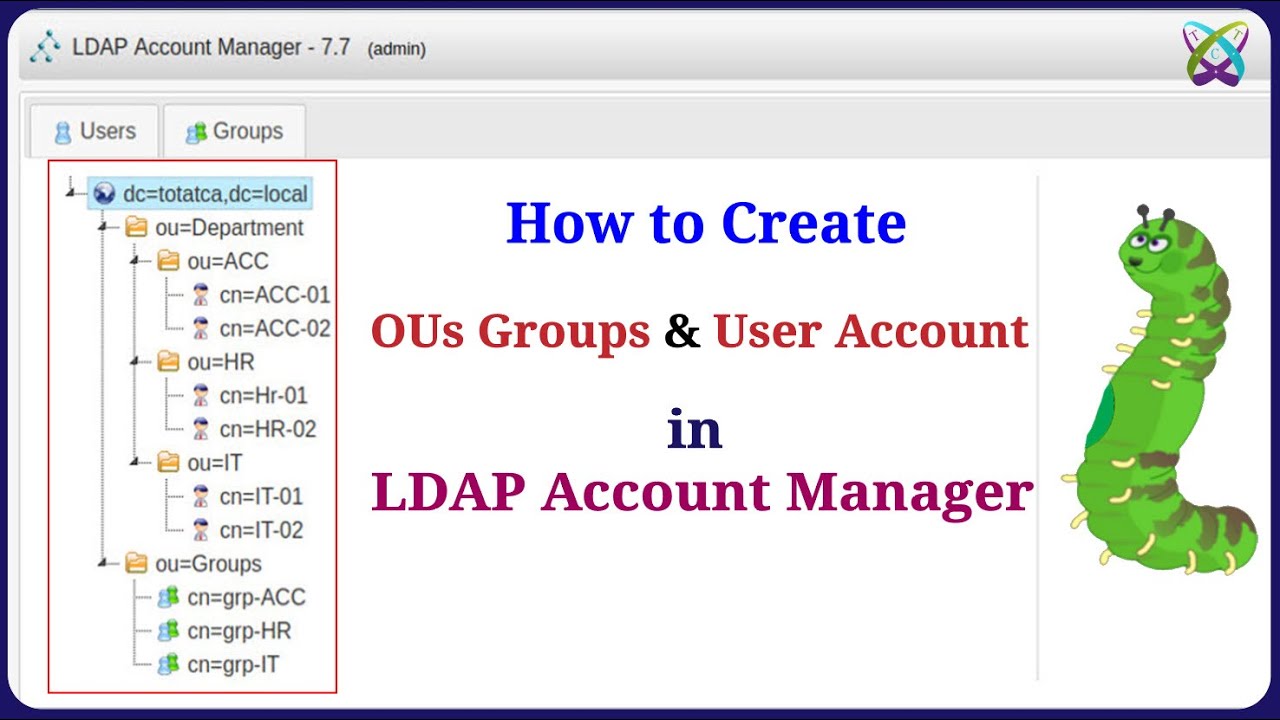This screenshot has height=720, width=1280.
Task: Click the group icon on Groups tab
Action: tap(196, 132)
